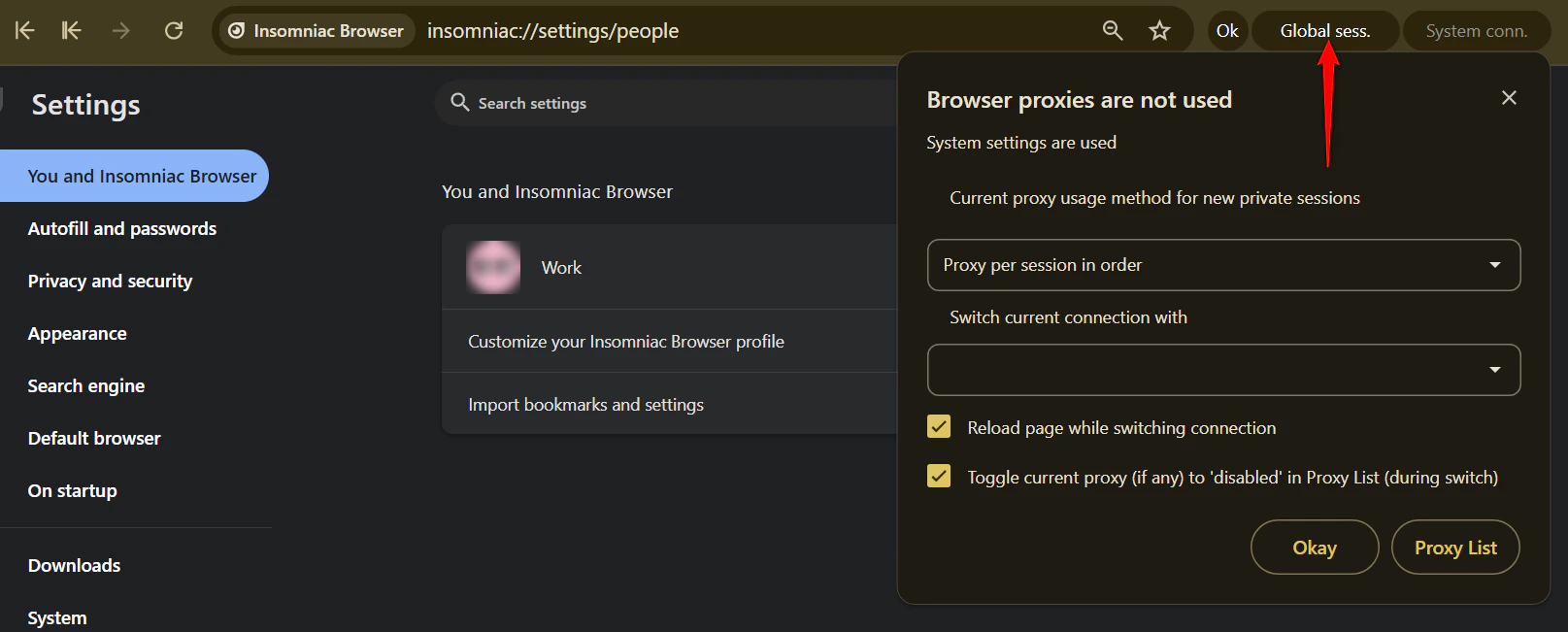Click 'You and Insomniac Browser' section heading
Screen dimensions: 1568x632
[x=557, y=191]
